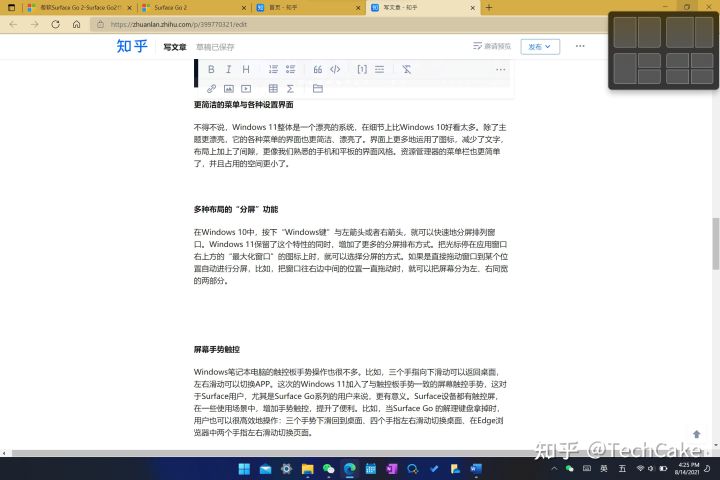Clear text formatting in the editor
This screenshot has height=480, width=720.
point(406,69)
